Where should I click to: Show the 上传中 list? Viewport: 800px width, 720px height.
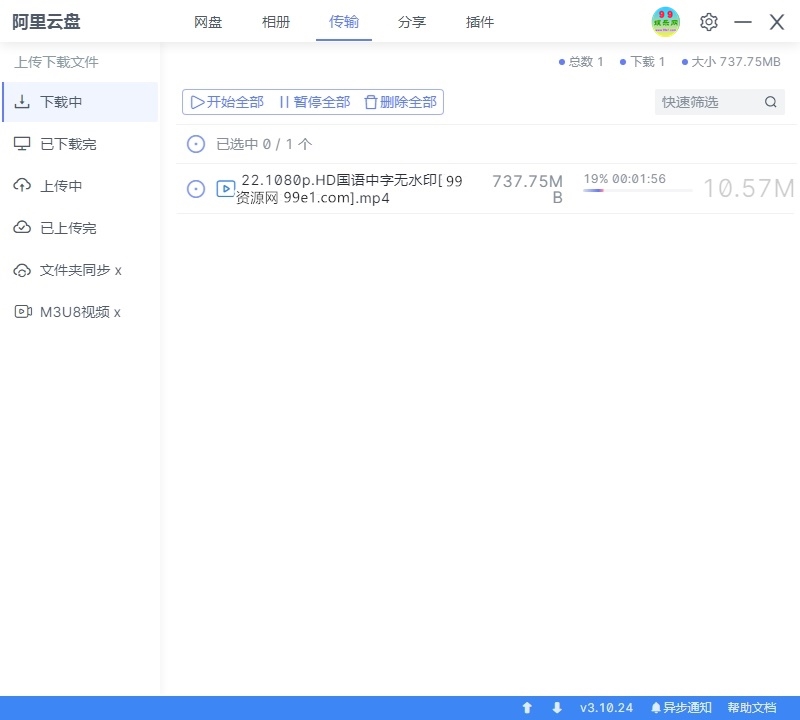click(80, 186)
